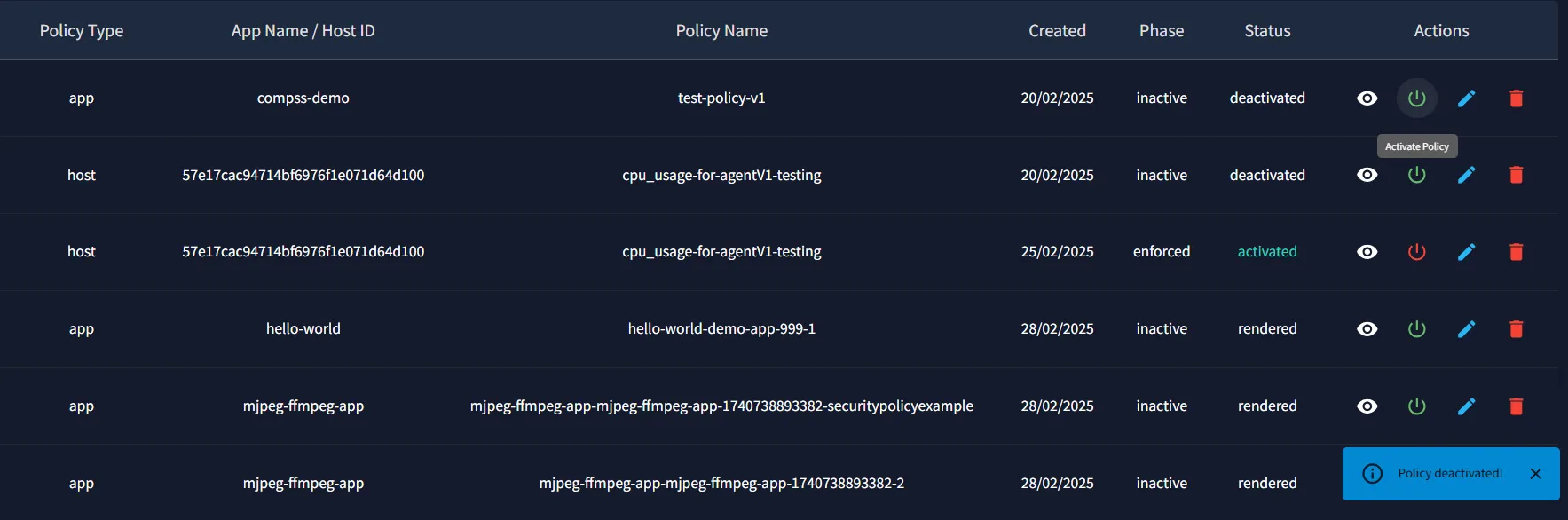
Task: View details of test-policy-v1 policy
Action: pyautogui.click(x=1367, y=98)
